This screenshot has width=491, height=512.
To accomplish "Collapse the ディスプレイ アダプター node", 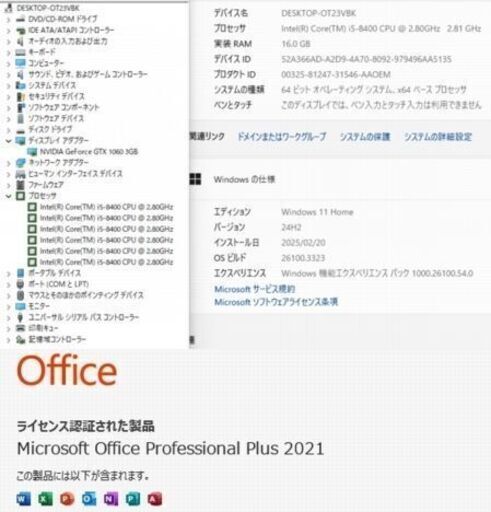I will [x=8, y=141].
